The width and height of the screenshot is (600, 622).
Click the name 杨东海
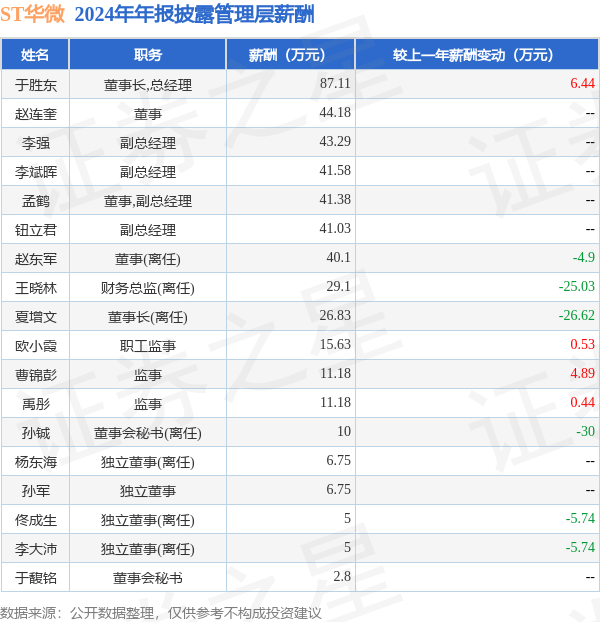coord(36,462)
